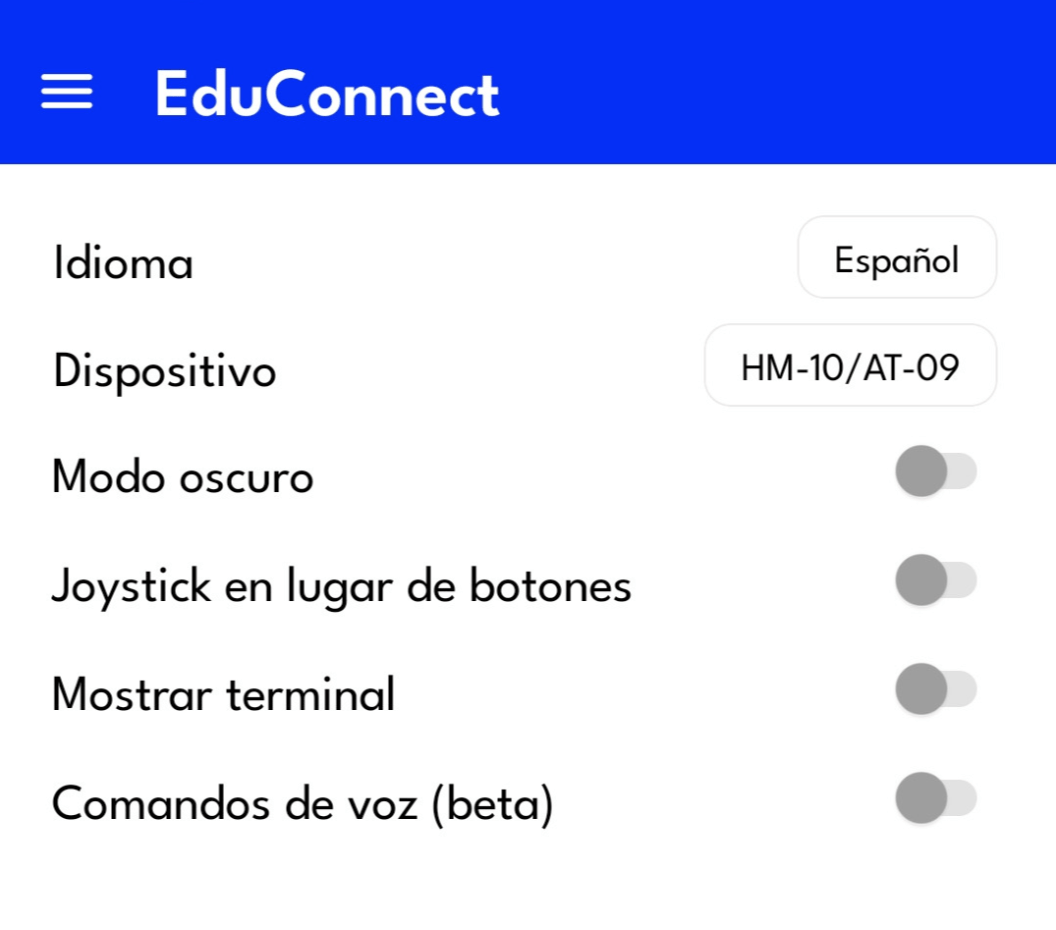
Task: Enable the Modo oscuro switch
Action: [936, 471]
